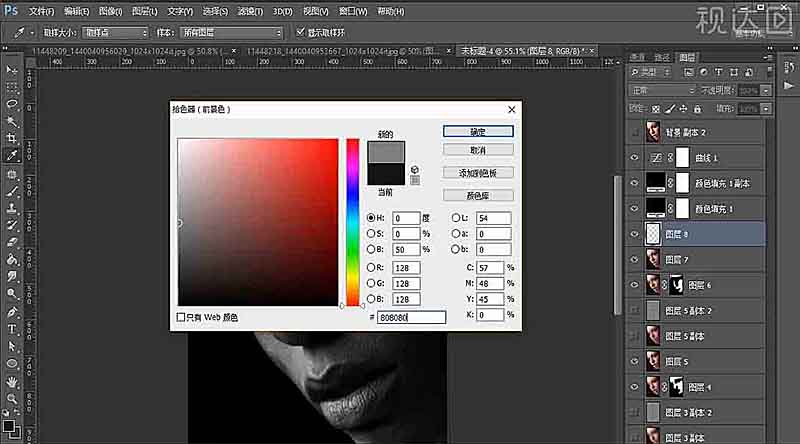Viewport: 800px width, 444px height.
Task: Select the Move tool in toolbar
Action: (x=12, y=69)
